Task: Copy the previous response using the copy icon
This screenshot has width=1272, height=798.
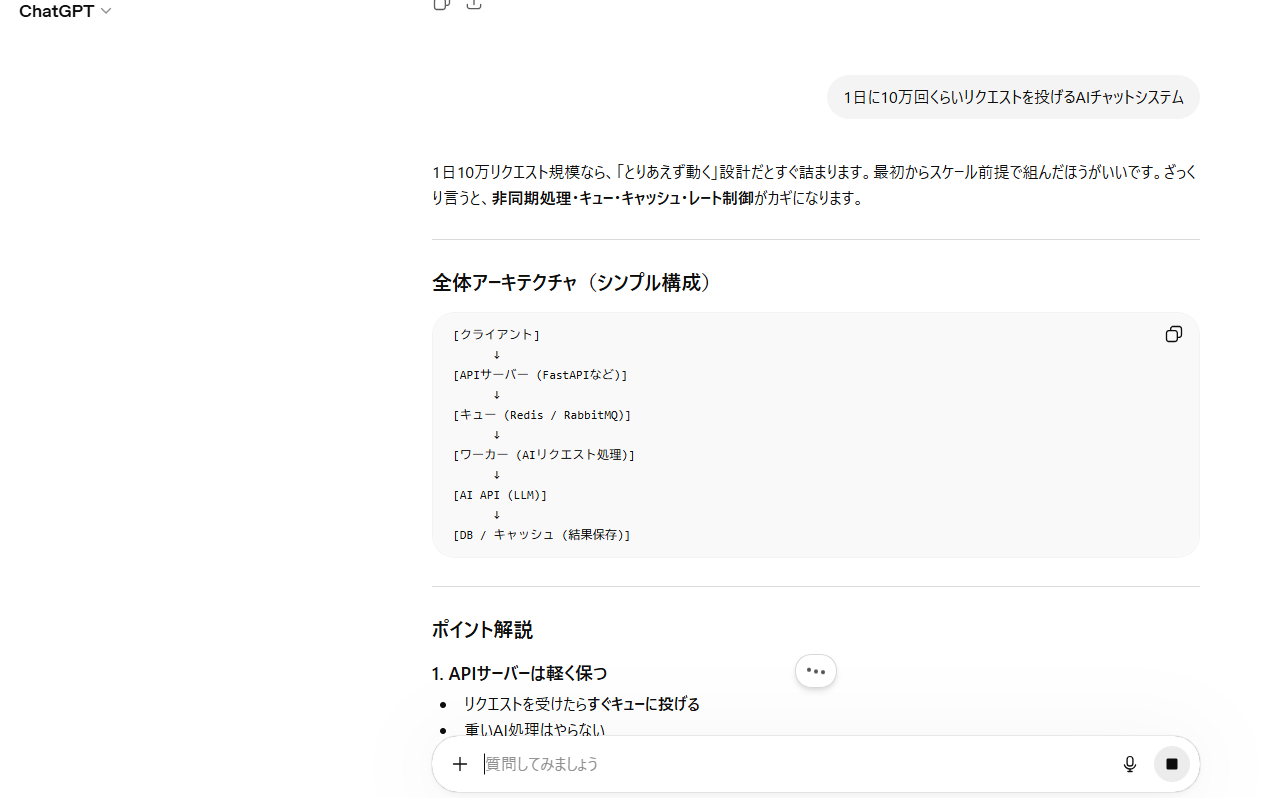Action: pyautogui.click(x=441, y=4)
